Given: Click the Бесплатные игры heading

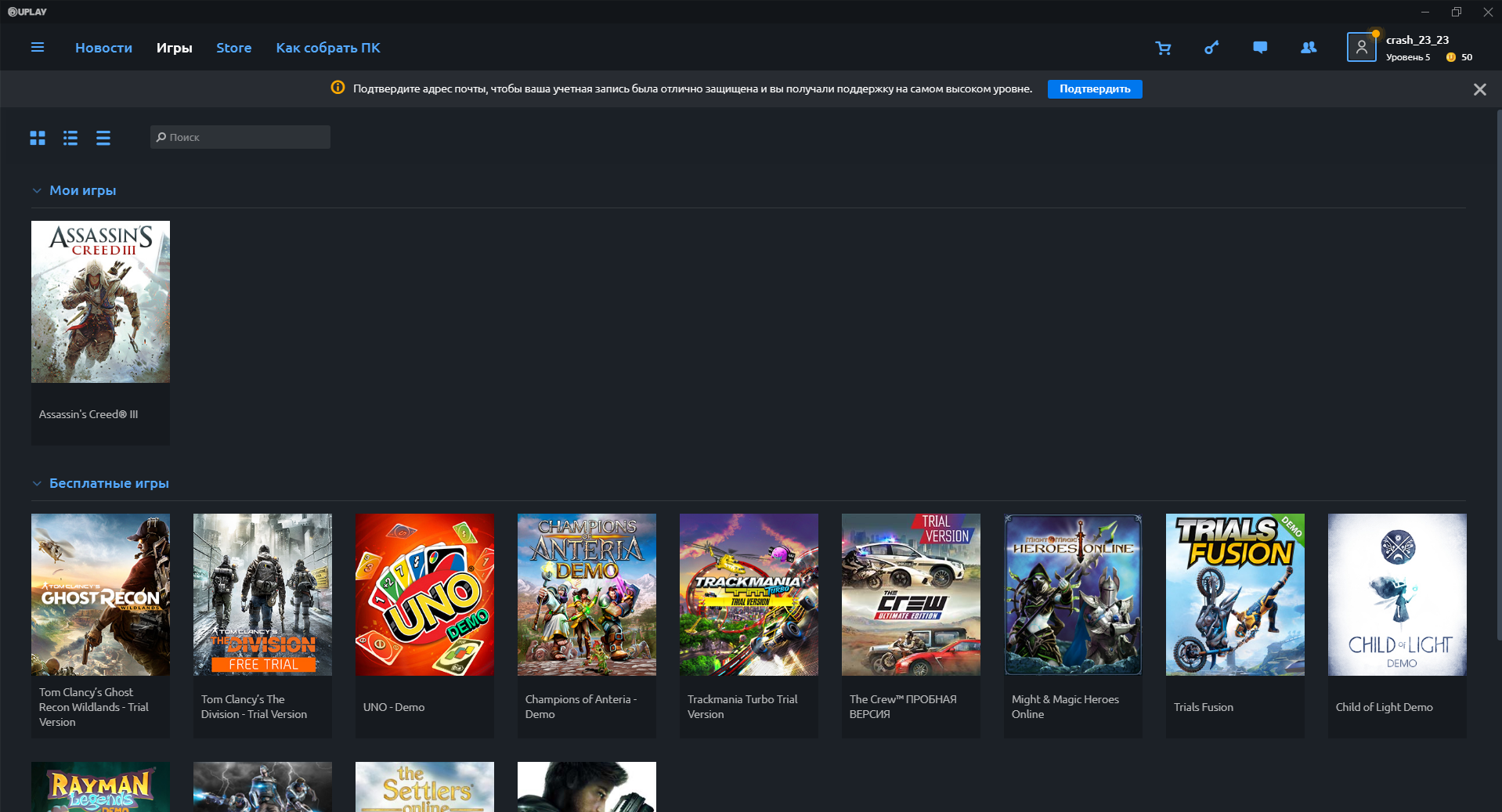Looking at the screenshot, I should (109, 483).
